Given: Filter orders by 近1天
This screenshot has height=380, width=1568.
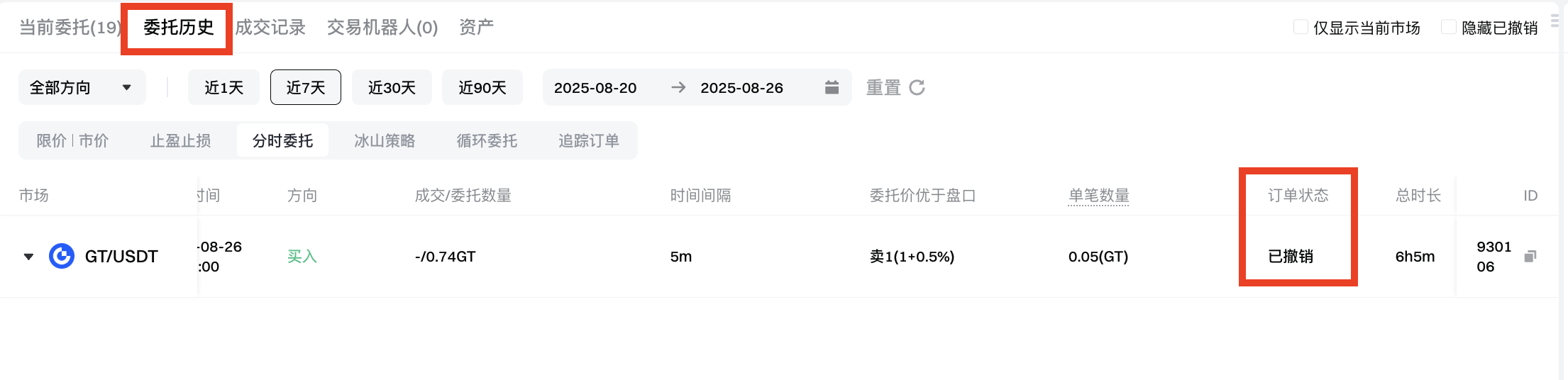Looking at the screenshot, I should coord(223,87).
